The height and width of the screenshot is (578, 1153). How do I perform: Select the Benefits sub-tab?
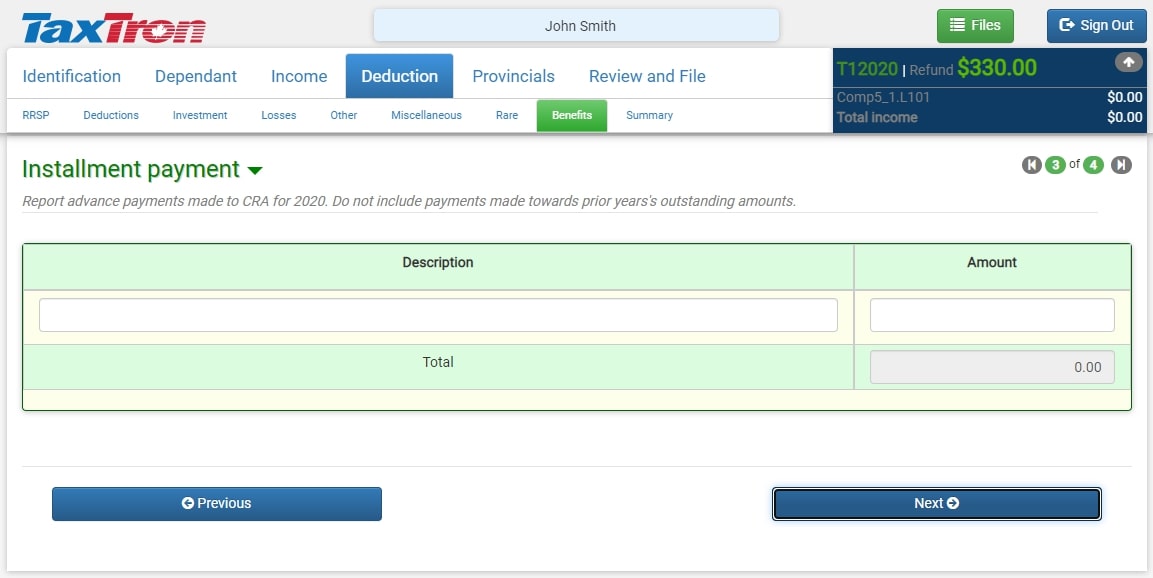(572, 115)
